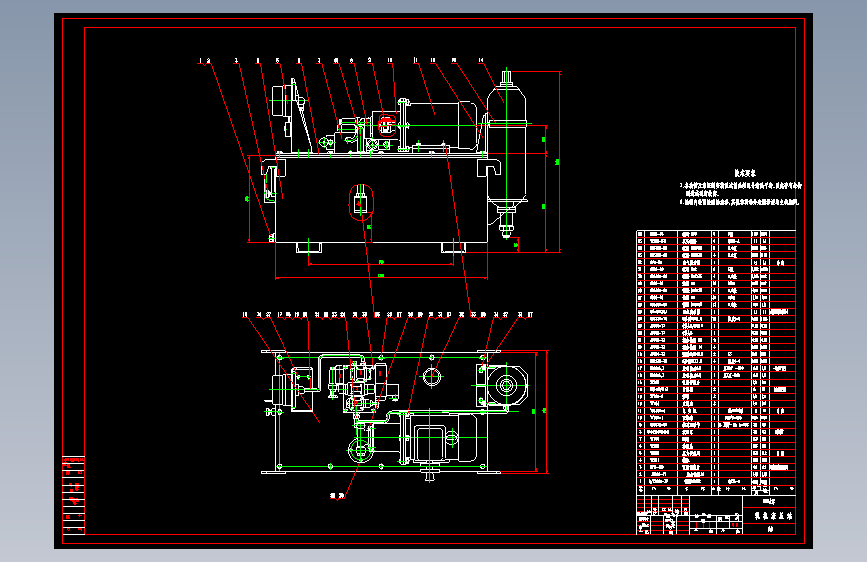Click the oil level gauge on the tank's left side
This screenshot has width=867, height=562.
click(269, 183)
